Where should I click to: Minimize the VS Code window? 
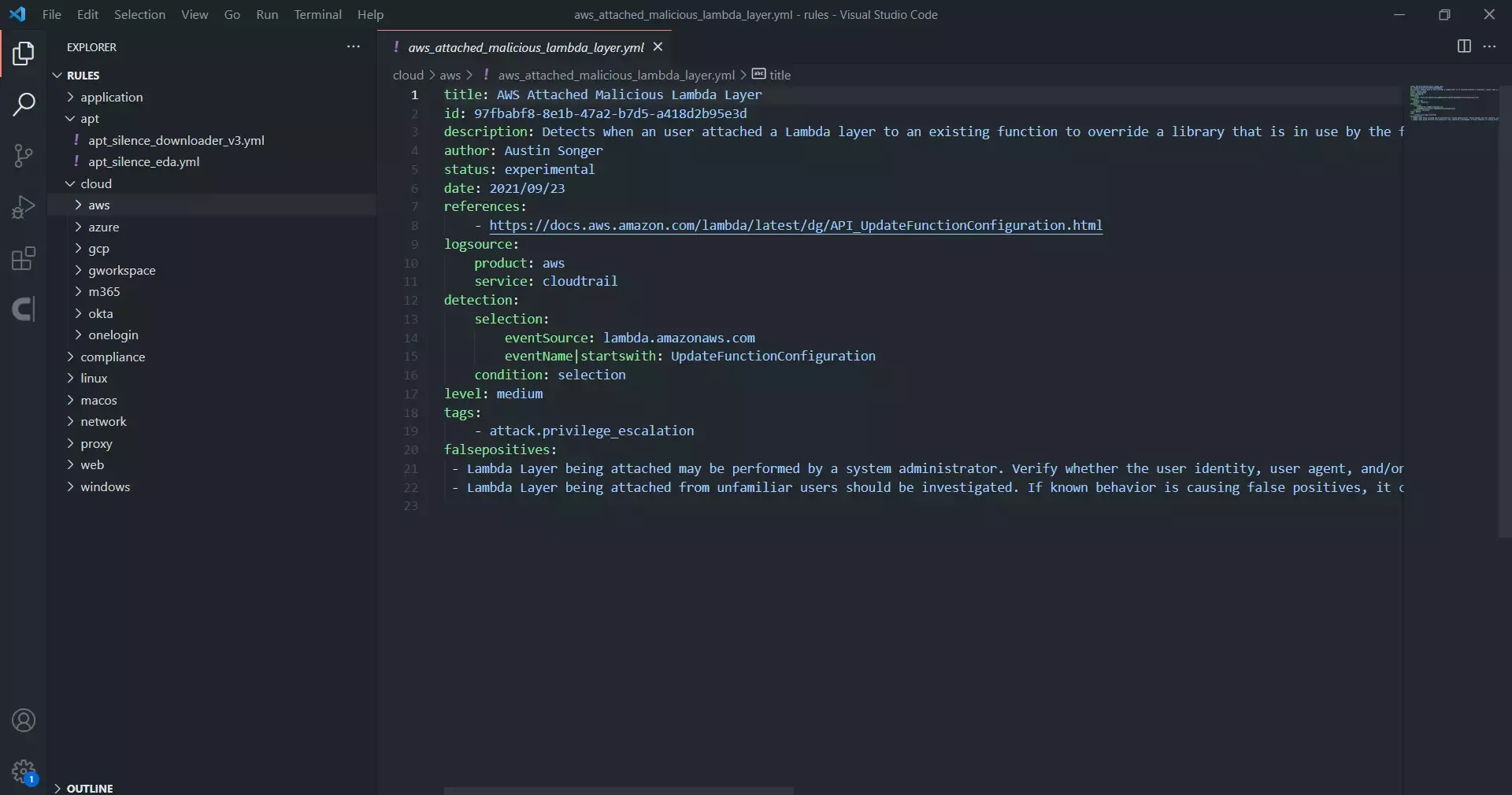1399,14
